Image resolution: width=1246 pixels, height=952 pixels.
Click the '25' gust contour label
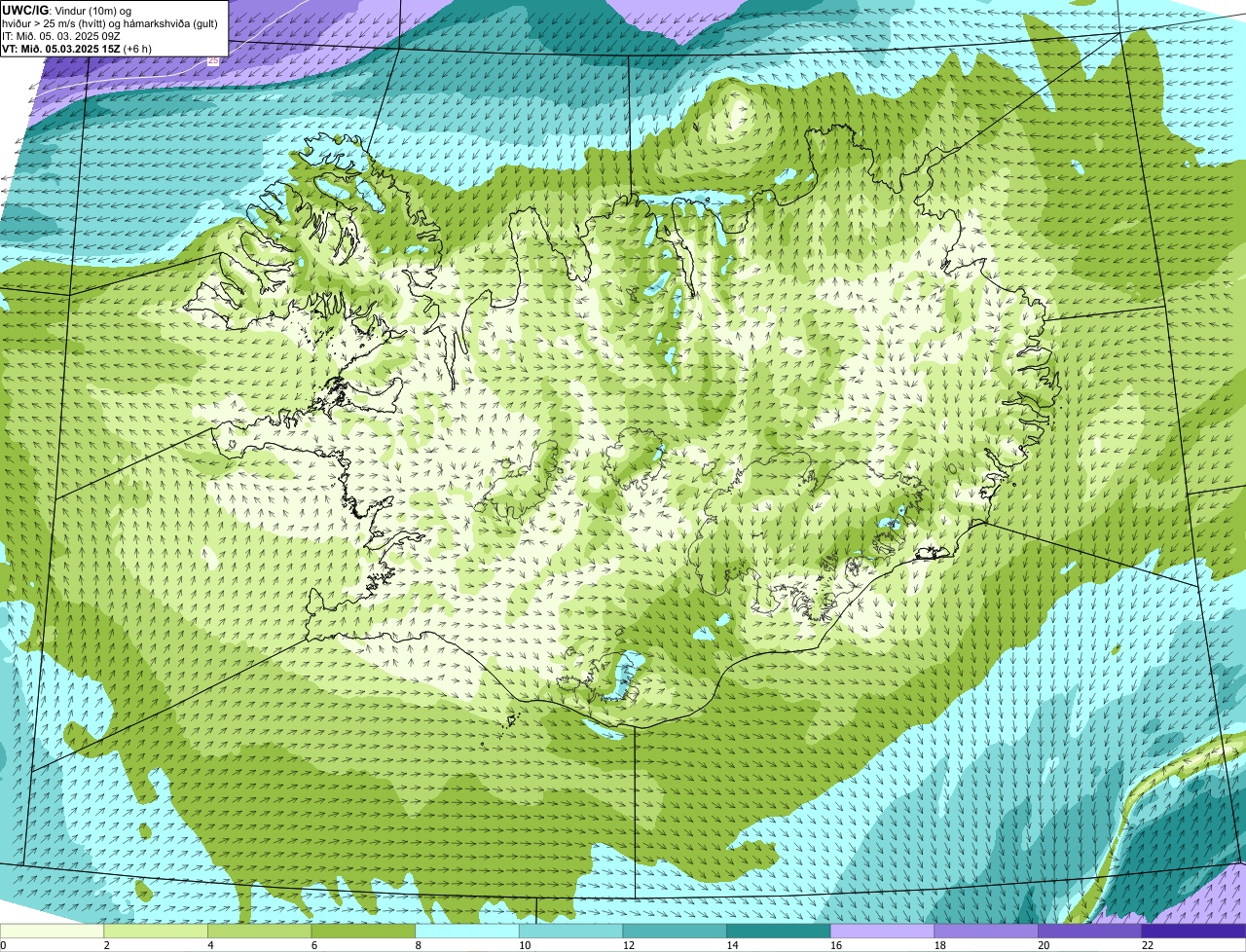pos(213,60)
